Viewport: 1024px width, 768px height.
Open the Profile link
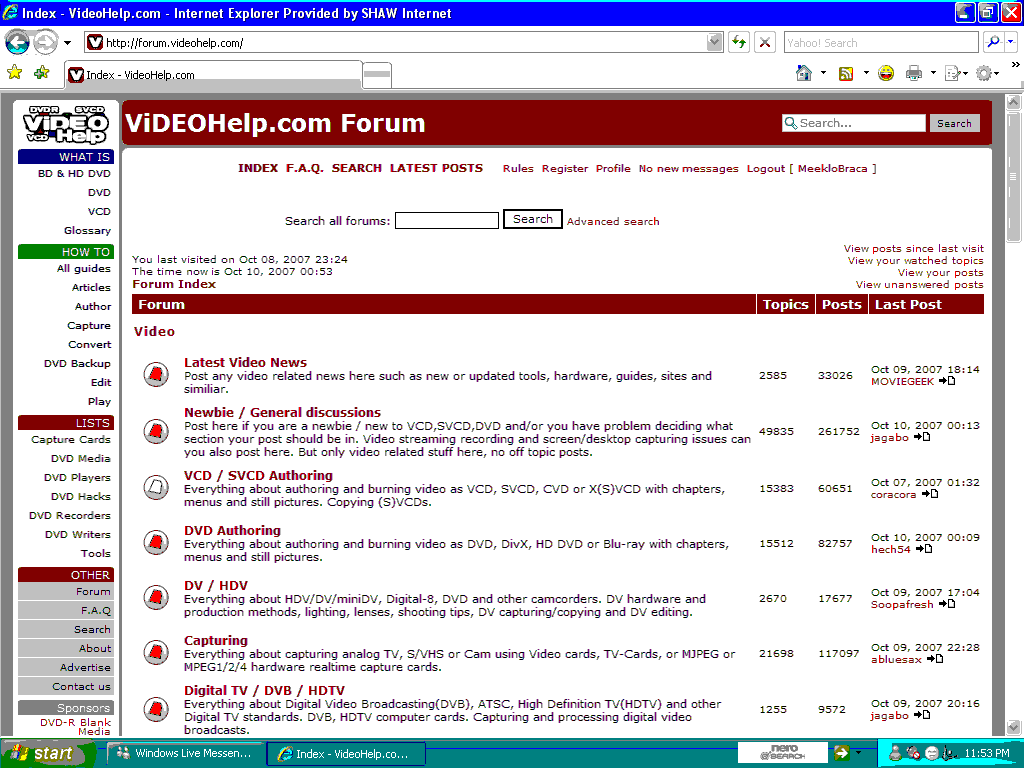click(613, 168)
